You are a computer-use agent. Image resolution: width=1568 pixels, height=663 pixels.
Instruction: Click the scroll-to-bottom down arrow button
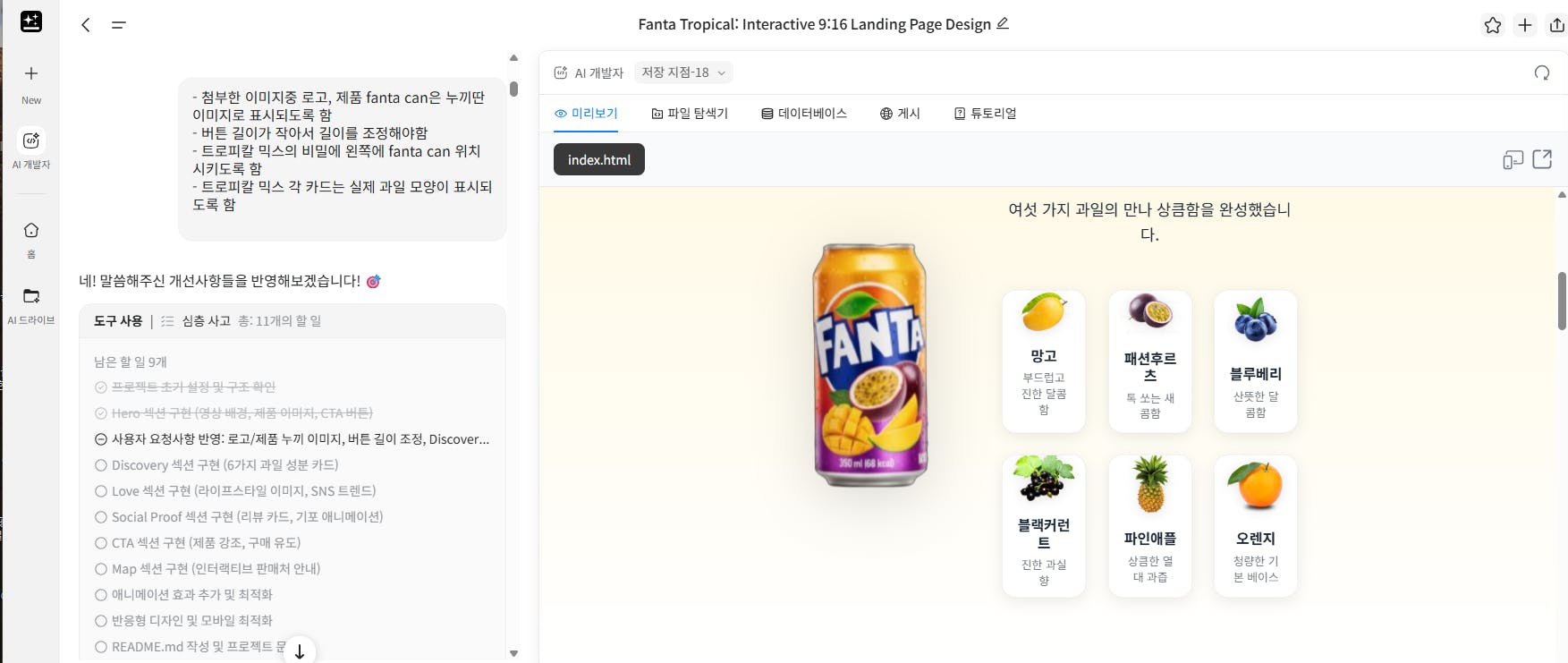click(x=300, y=650)
